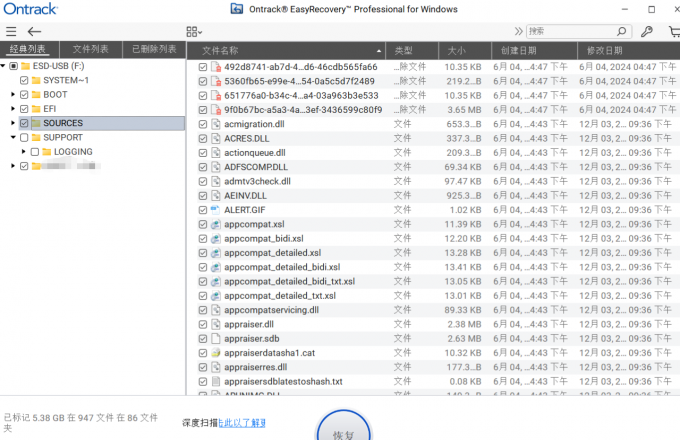
Task: Collapse the ESD-USB (F:) drive node
Action: click(3, 66)
